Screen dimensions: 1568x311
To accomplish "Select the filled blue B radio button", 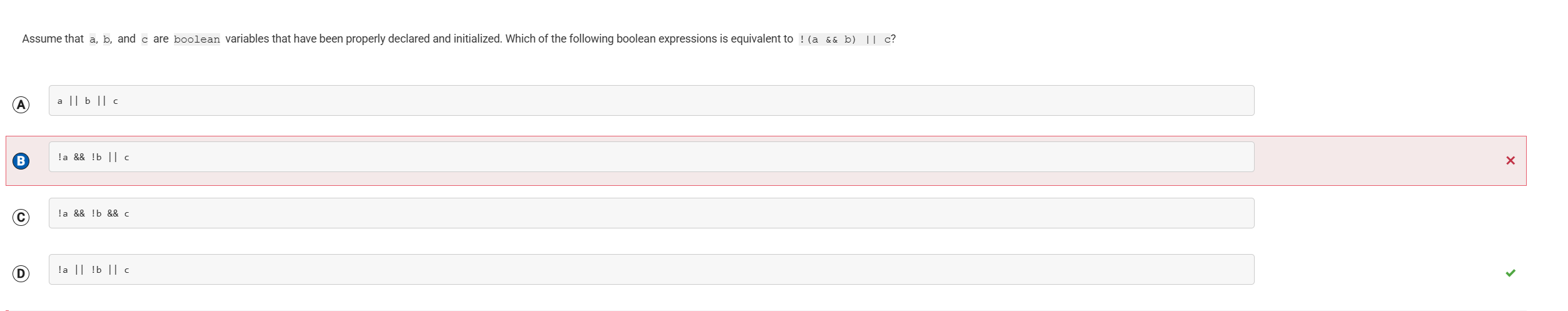I will click(21, 161).
